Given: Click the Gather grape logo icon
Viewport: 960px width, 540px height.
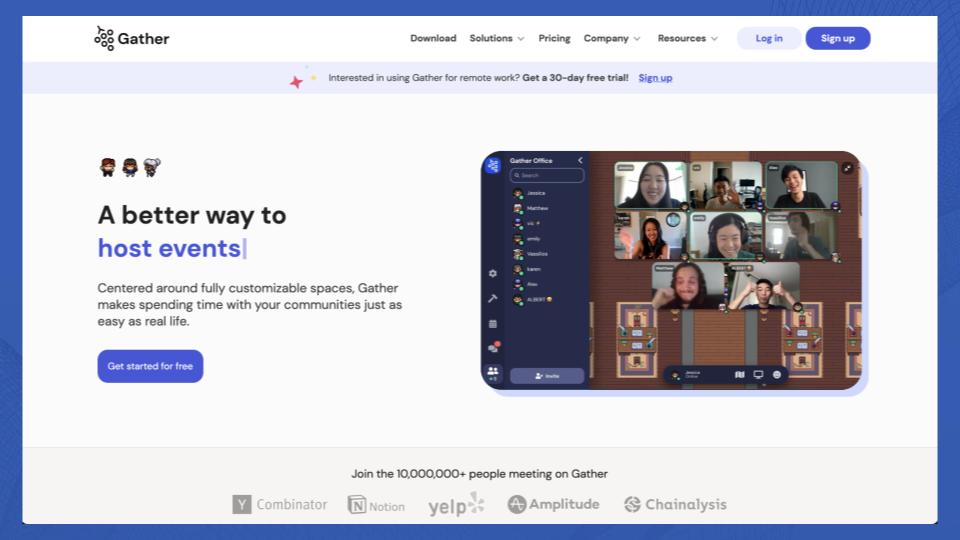Looking at the screenshot, I should pos(104,38).
